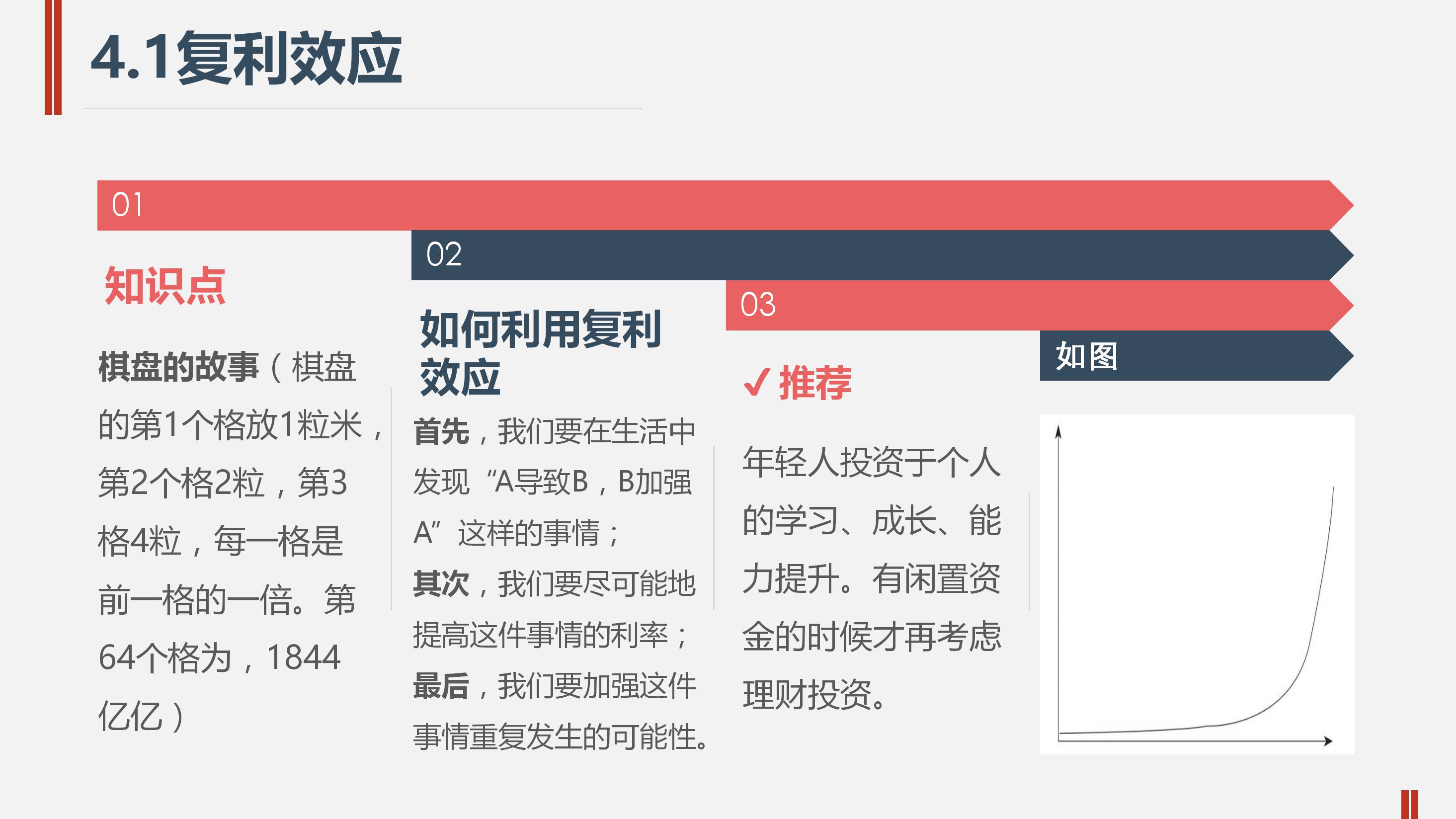Click the text 提高这件事情的利率；

click(x=551, y=635)
